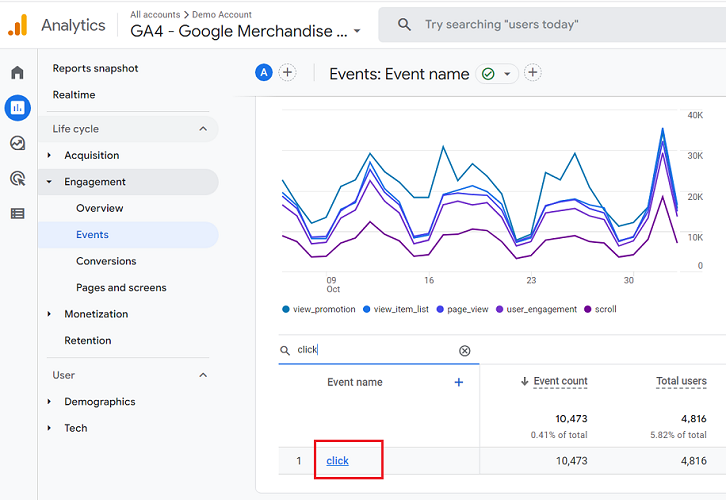Image resolution: width=726 pixels, height=500 pixels.
Task: Open the Explore icon in left rail
Action: (17, 143)
